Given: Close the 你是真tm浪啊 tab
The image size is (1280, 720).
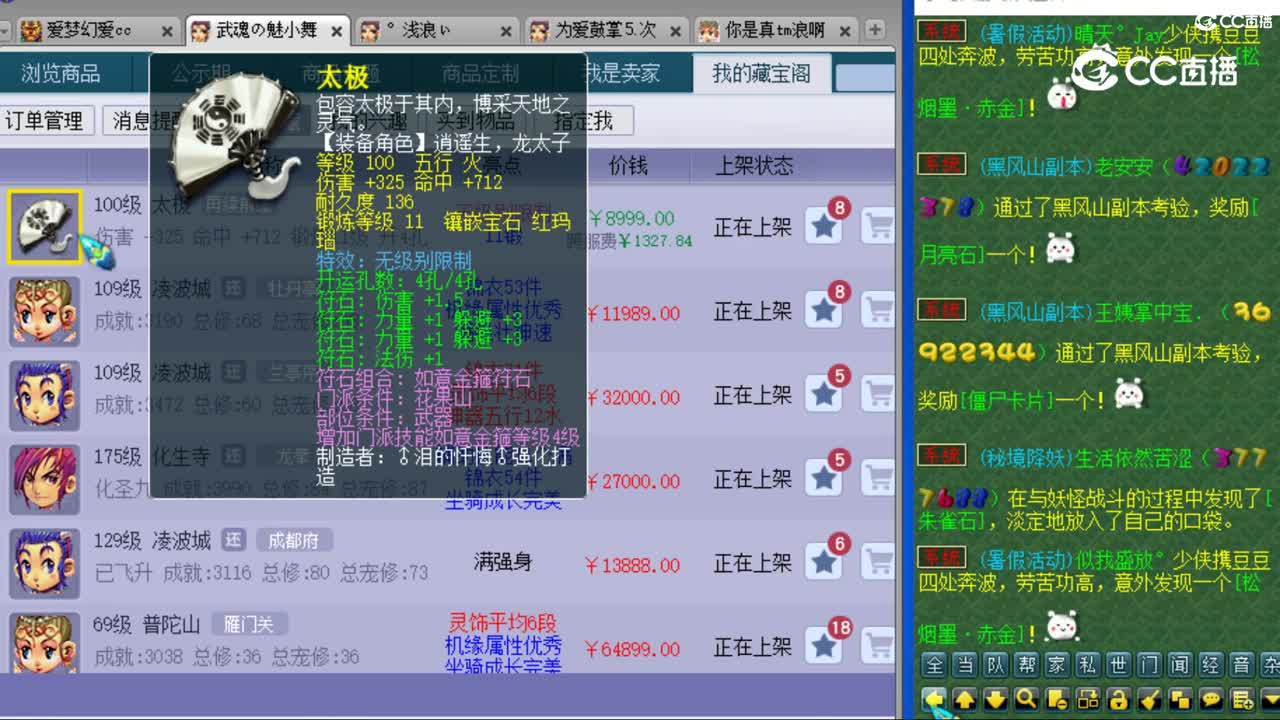Looking at the screenshot, I should tap(847, 32).
